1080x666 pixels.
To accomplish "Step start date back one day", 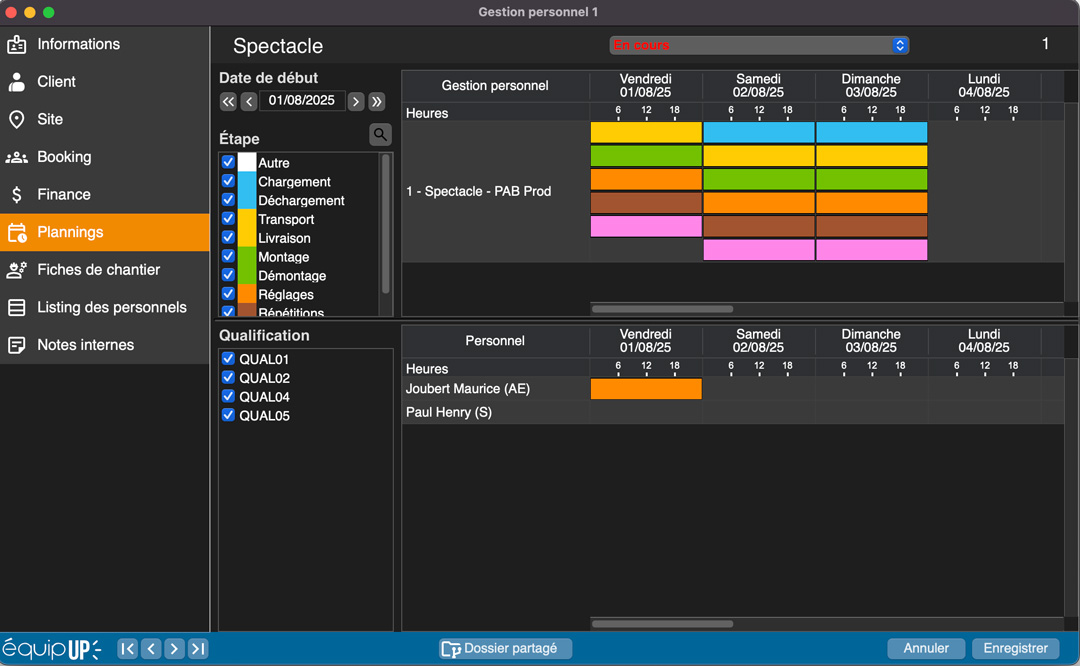I will (x=249, y=102).
